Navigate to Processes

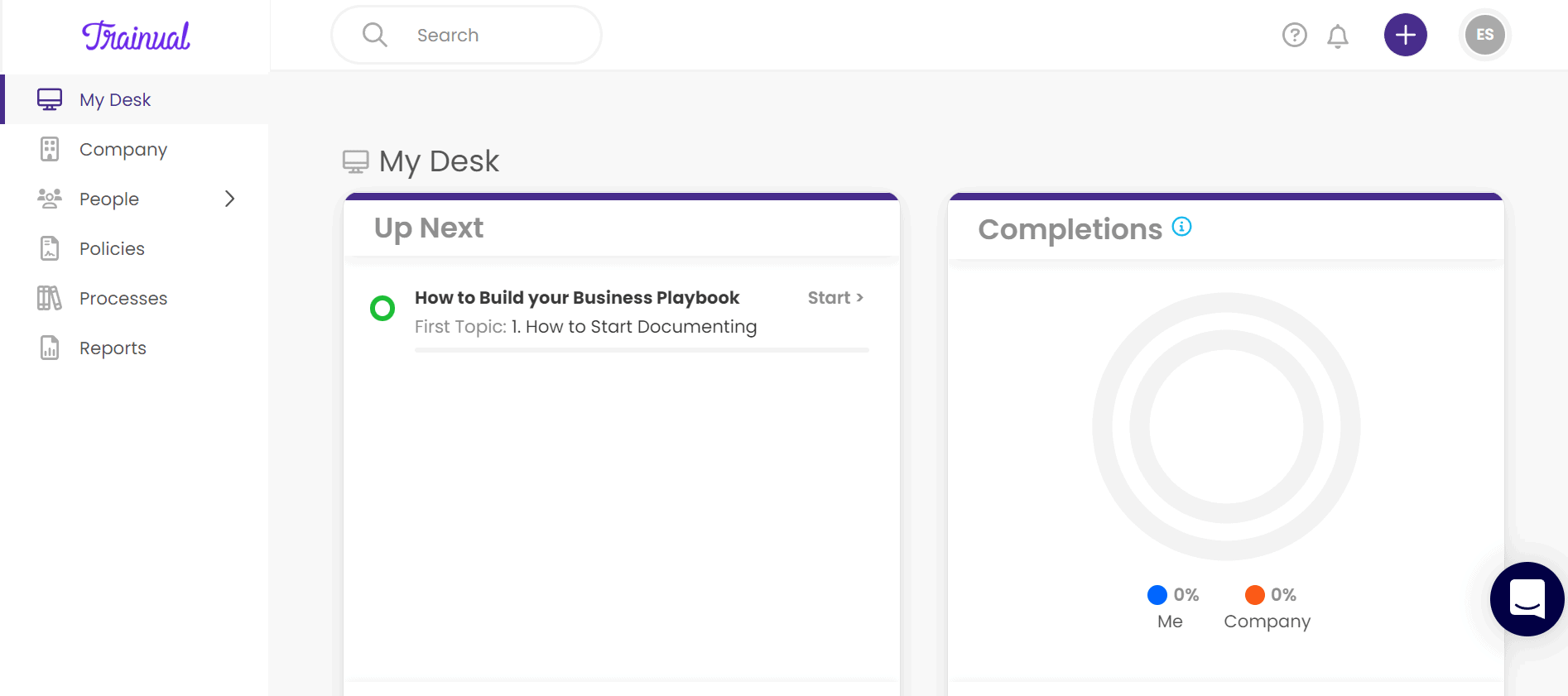pos(123,299)
